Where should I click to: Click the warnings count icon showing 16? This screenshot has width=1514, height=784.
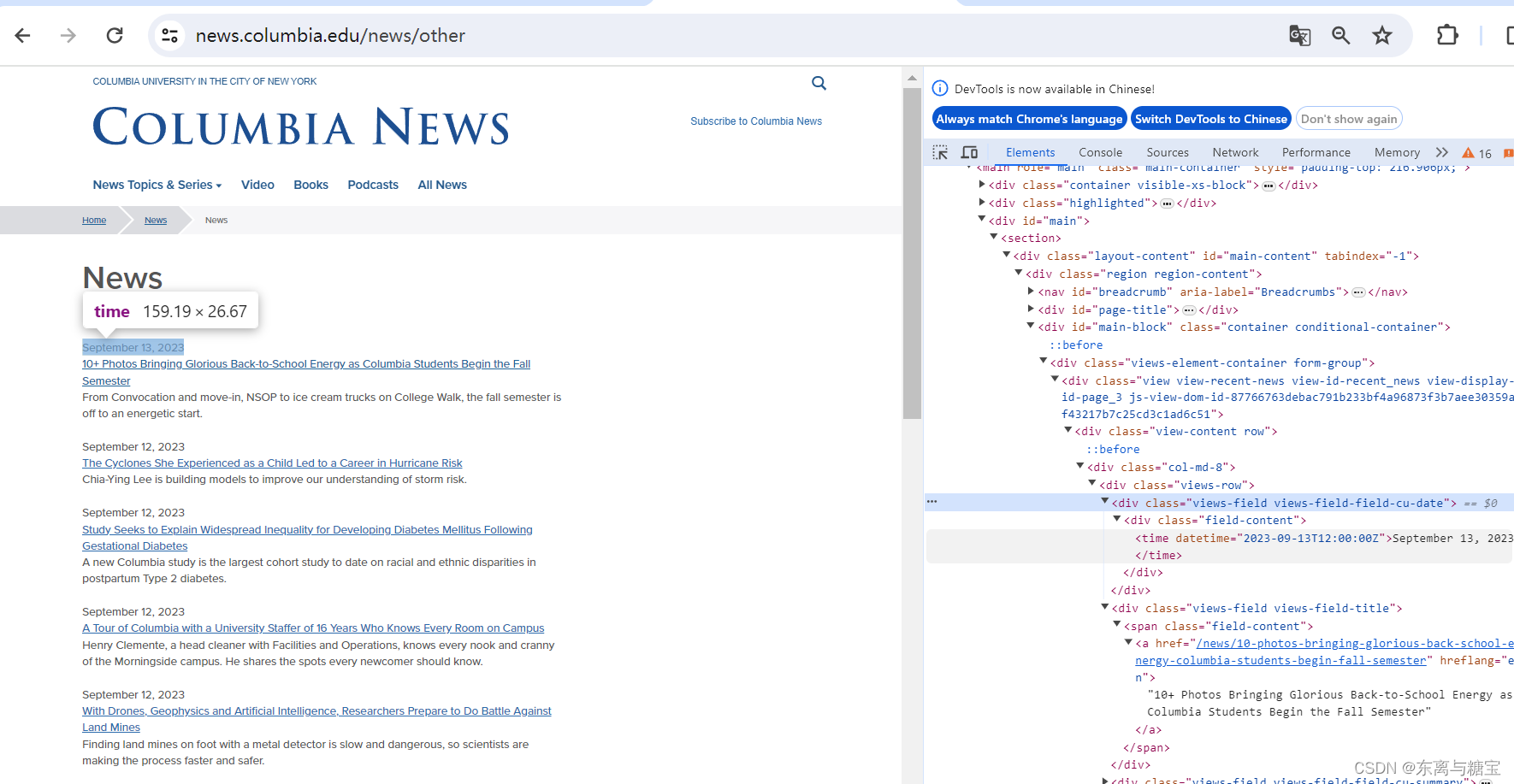[x=1476, y=153]
